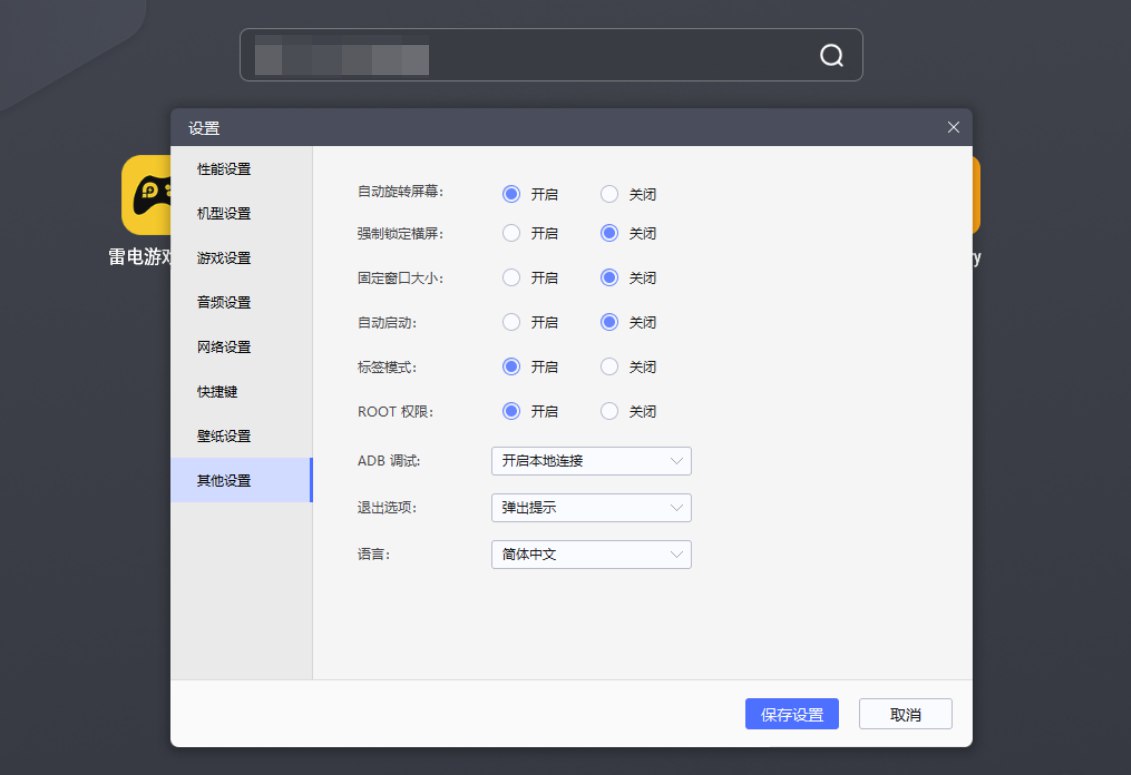Enable 标签模式 with 开启 radio
Screen dimensions: 1131x775
click(x=511, y=367)
